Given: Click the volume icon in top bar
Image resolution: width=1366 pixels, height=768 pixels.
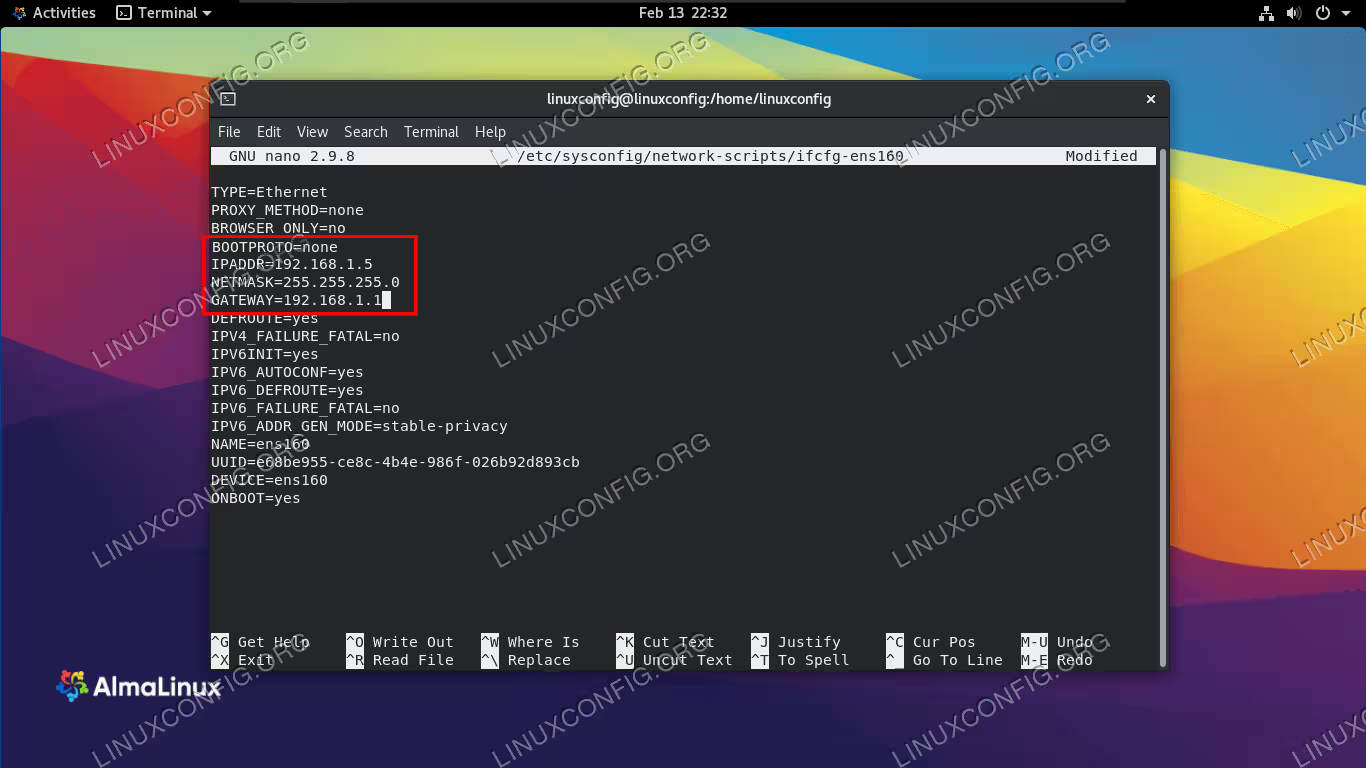Looking at the screenshot, I should pyautogui.click(x=1294, y=13).
